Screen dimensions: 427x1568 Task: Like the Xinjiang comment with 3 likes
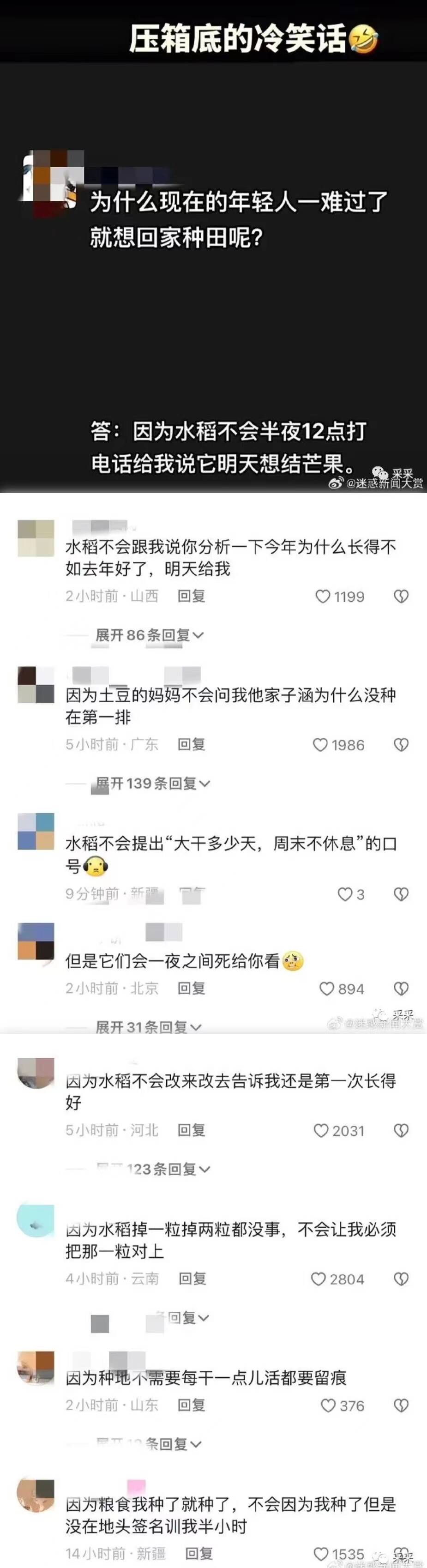[345, 893]
